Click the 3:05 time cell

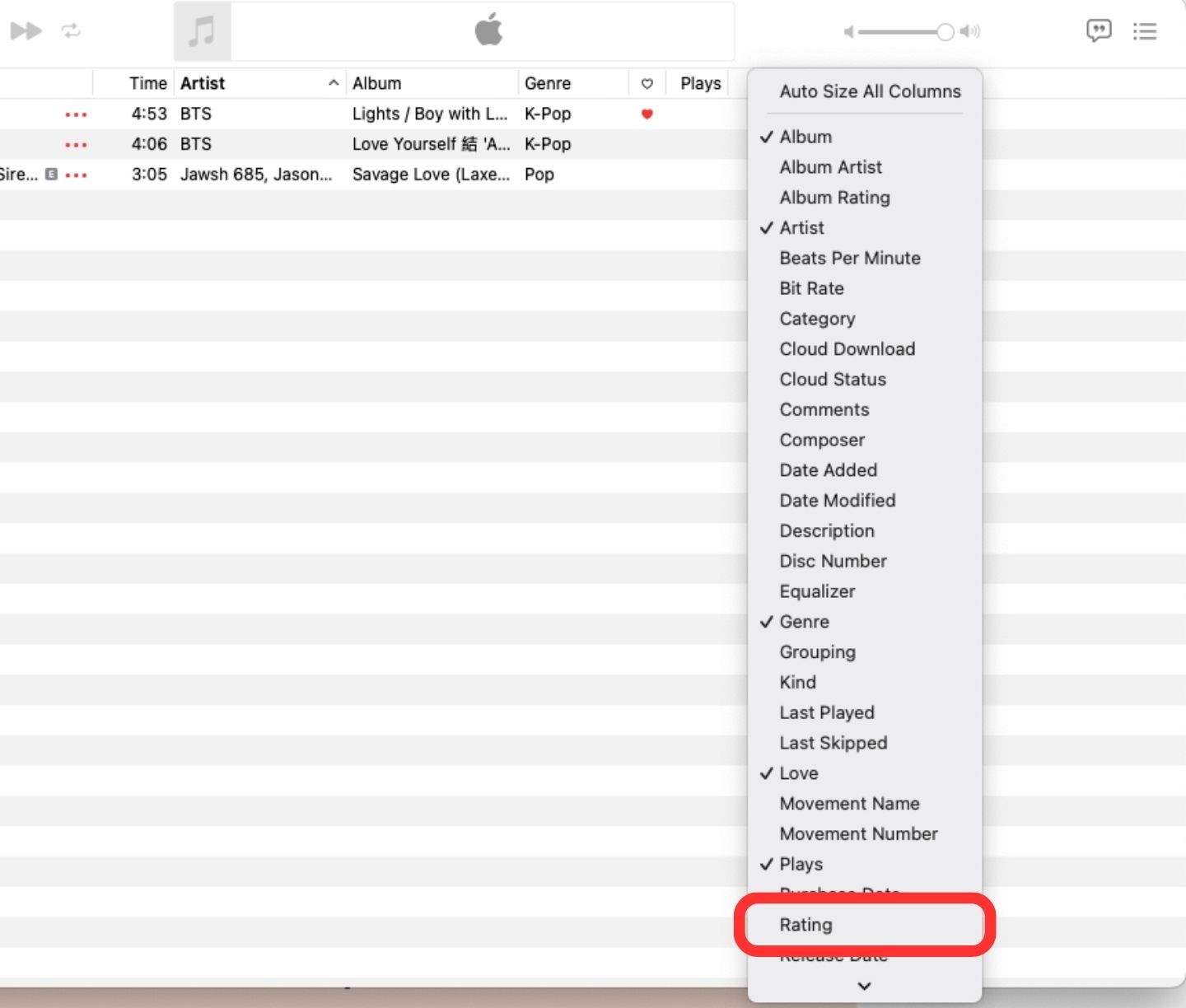click(x=149, y=175)
